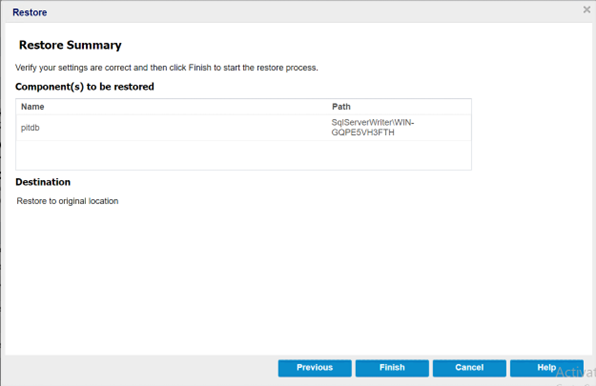
Task: Click the Path column header
Action: tap(341, 107)
